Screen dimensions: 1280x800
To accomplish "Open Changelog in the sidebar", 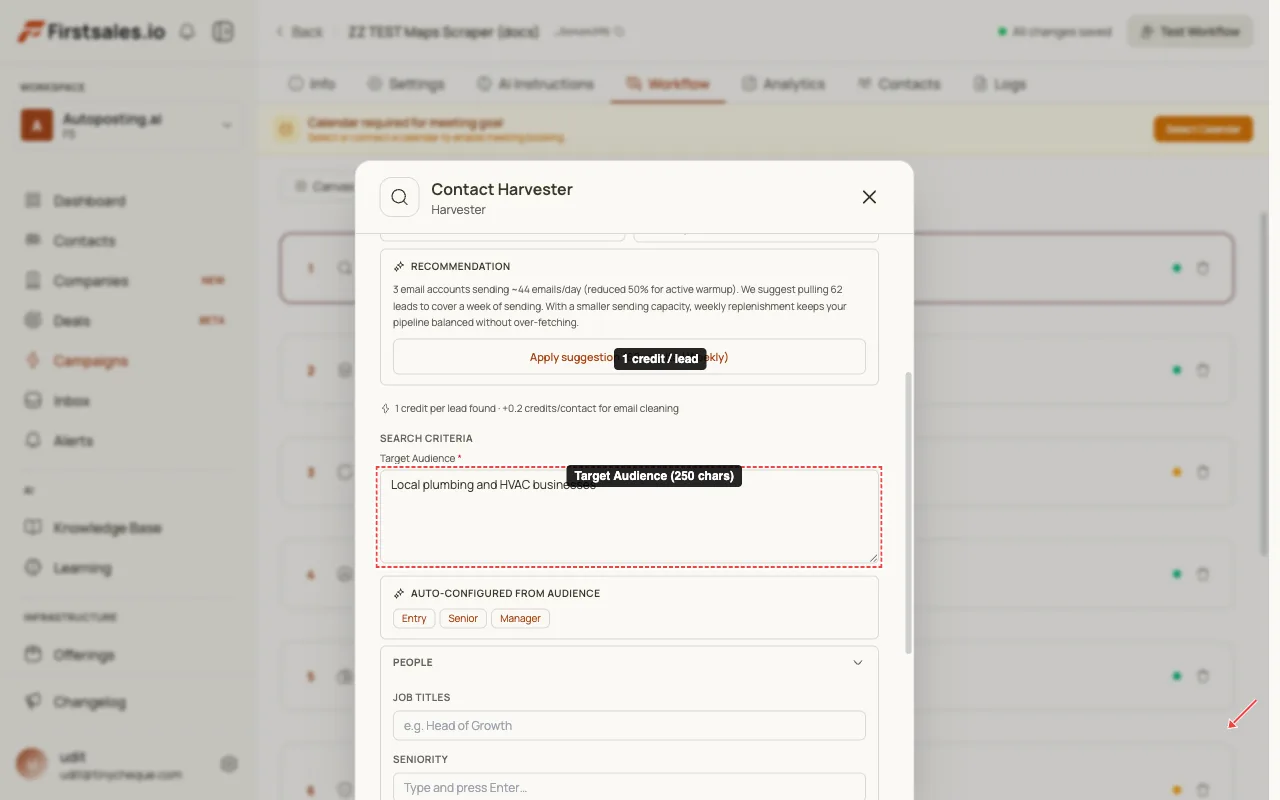I will [89, 702].
